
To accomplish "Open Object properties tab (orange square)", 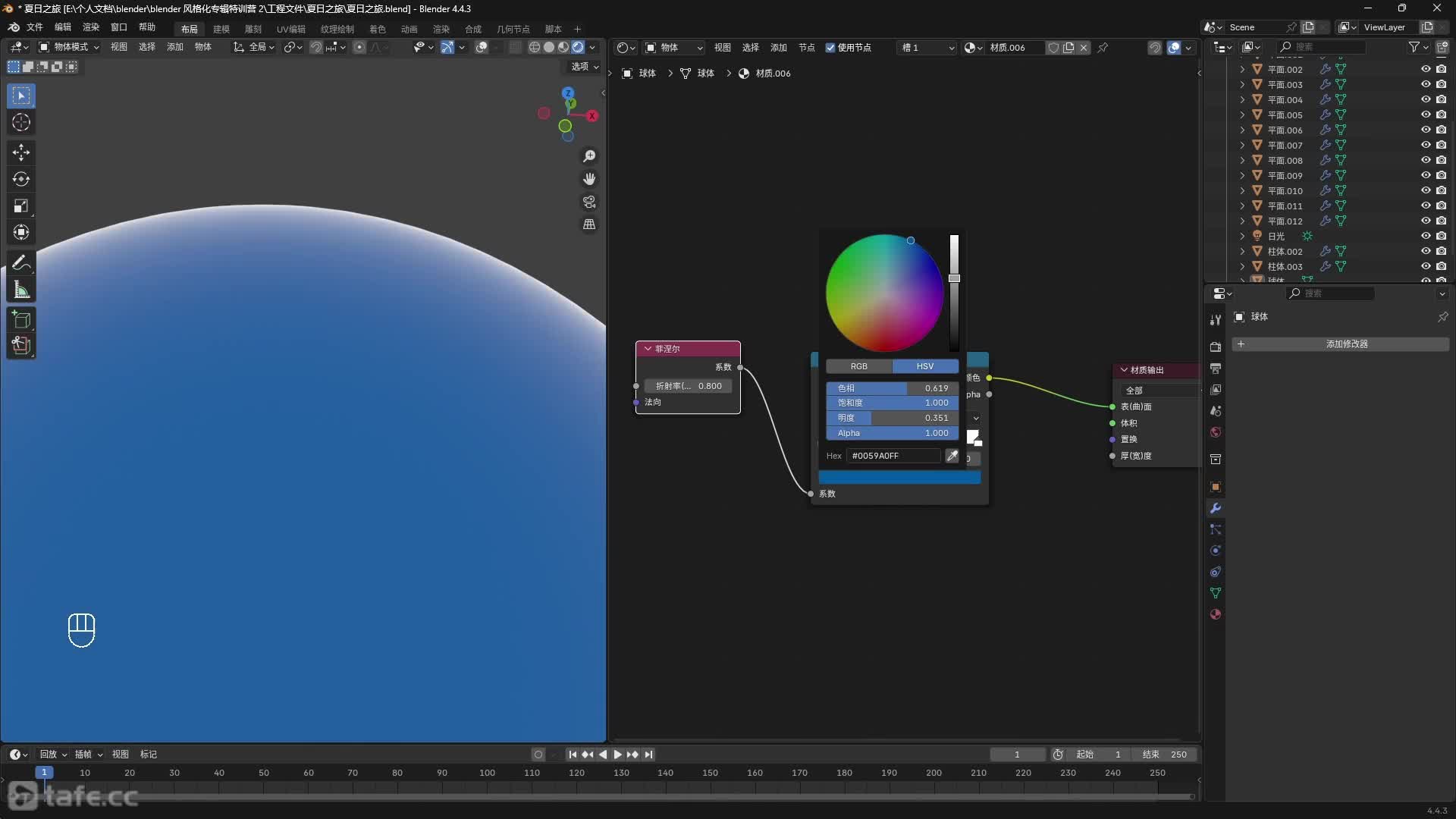I will (1216, 486).
